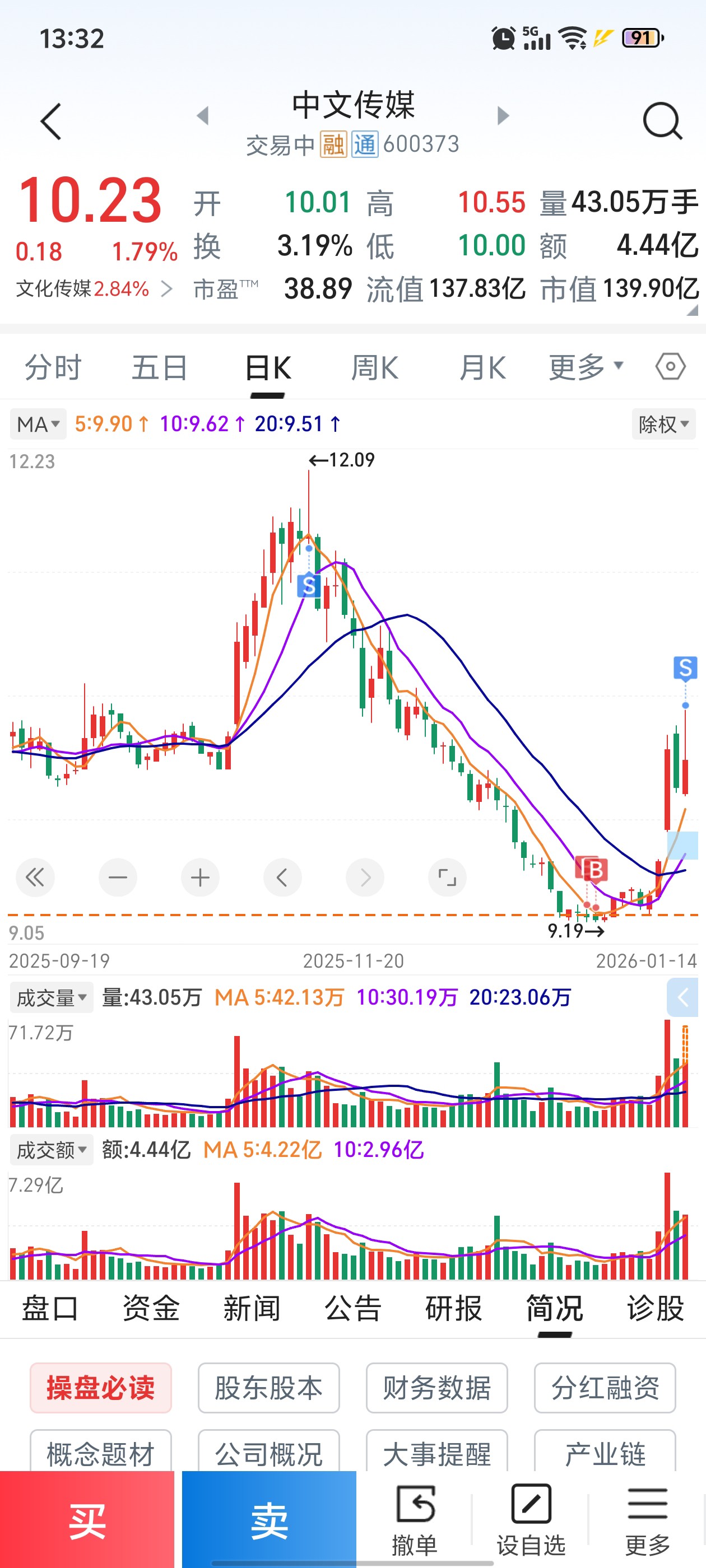Move chart left with left chevron

click(282, 877)
